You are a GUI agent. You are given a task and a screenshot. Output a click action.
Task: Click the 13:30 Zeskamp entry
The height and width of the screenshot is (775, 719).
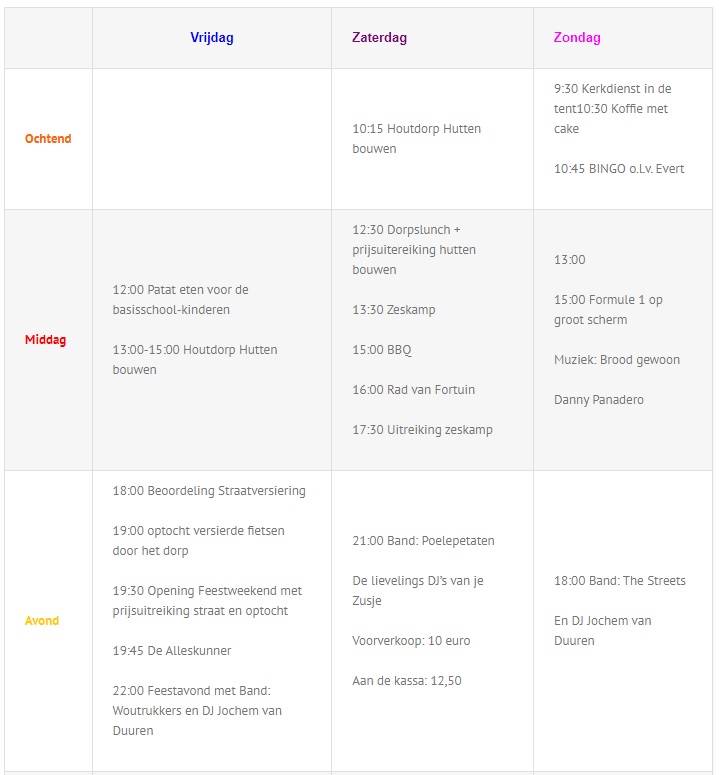394,309
